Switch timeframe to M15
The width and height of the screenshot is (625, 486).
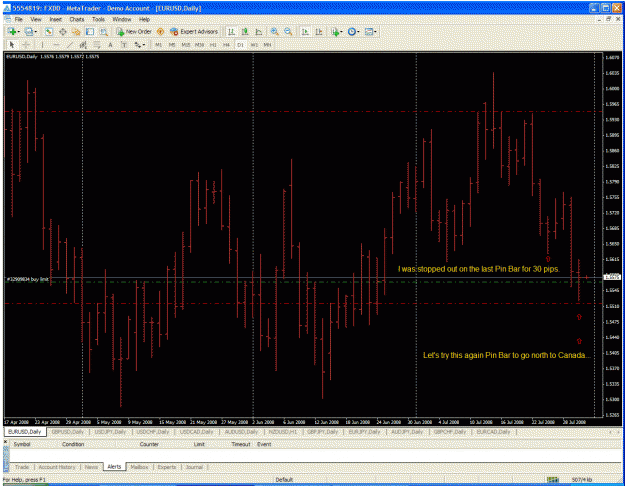pyautogui.click(x=186, y=45)
